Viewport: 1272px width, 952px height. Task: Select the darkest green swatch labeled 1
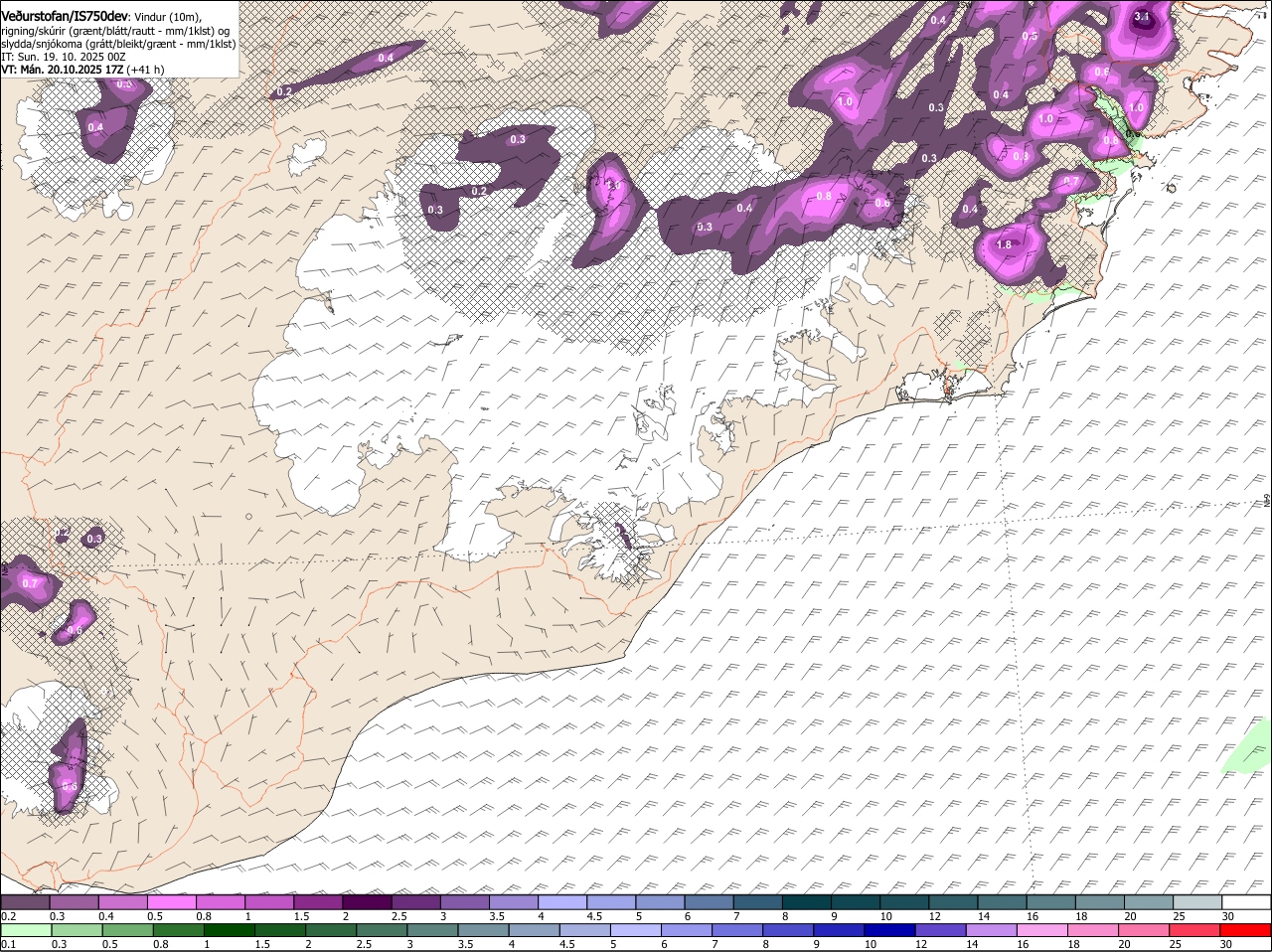click(x=229, y=930)
